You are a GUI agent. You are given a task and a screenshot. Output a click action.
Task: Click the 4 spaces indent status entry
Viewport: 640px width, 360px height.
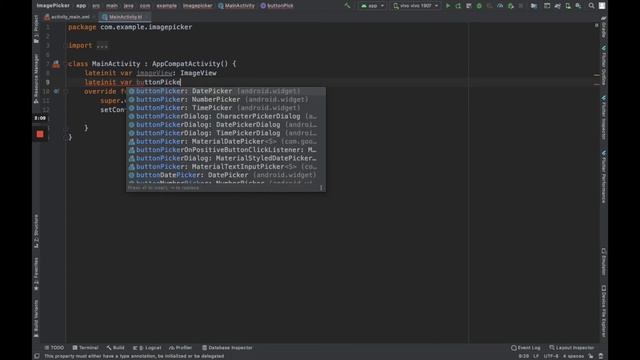click(x=573, y=356)
